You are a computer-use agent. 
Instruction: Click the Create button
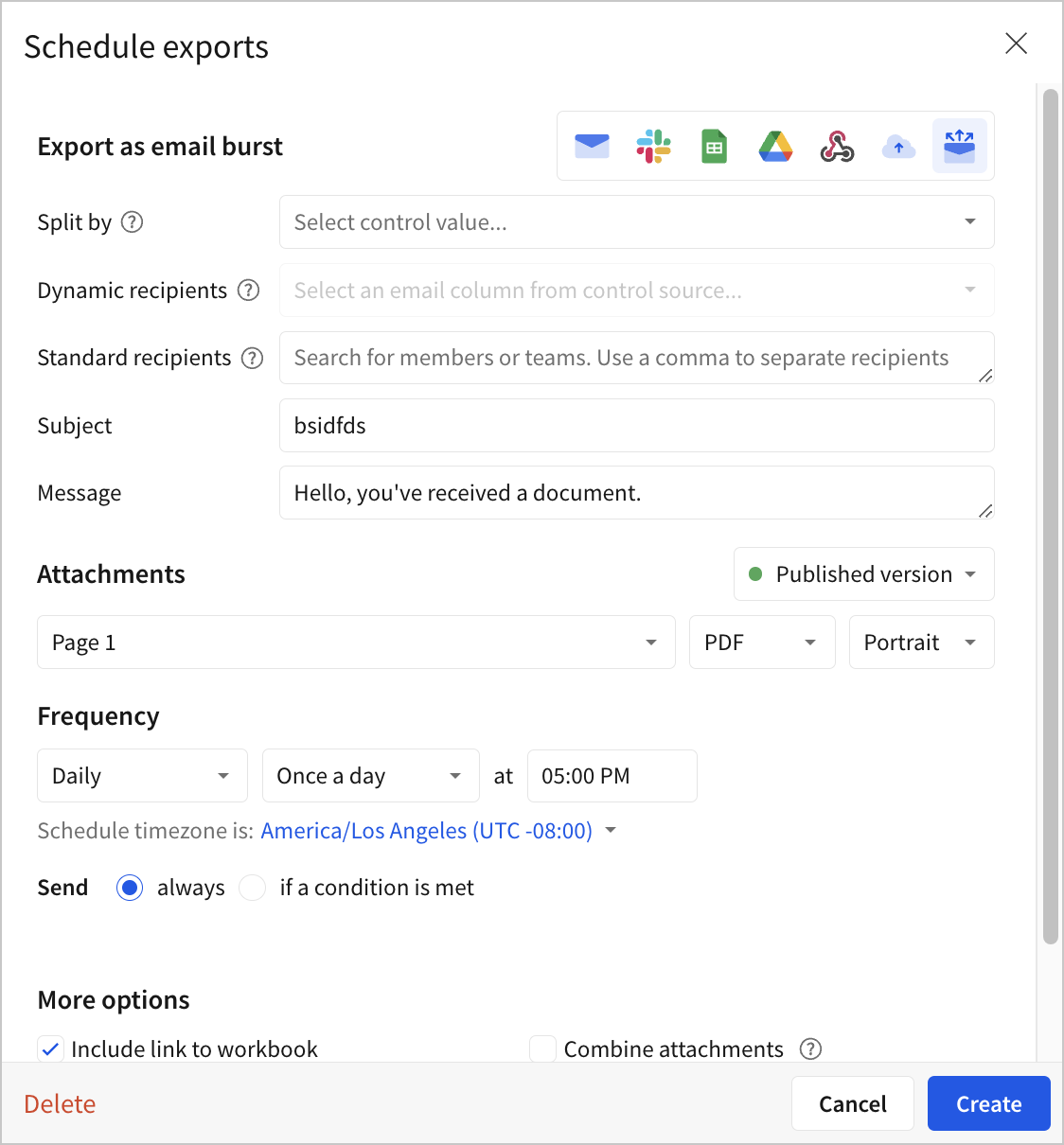point(989,1103)
